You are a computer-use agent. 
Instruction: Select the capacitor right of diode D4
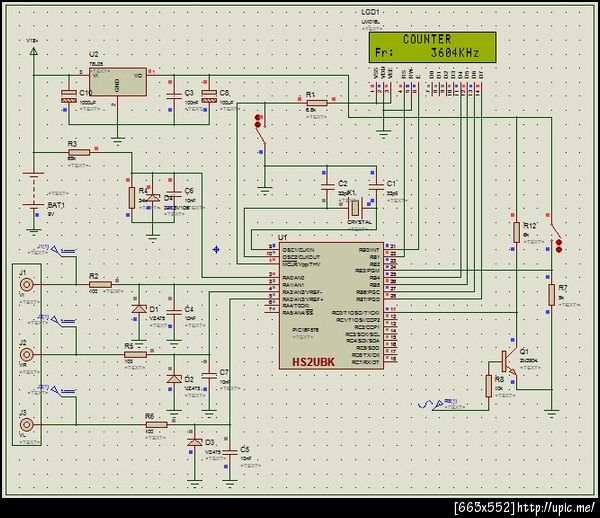(174, 194)
